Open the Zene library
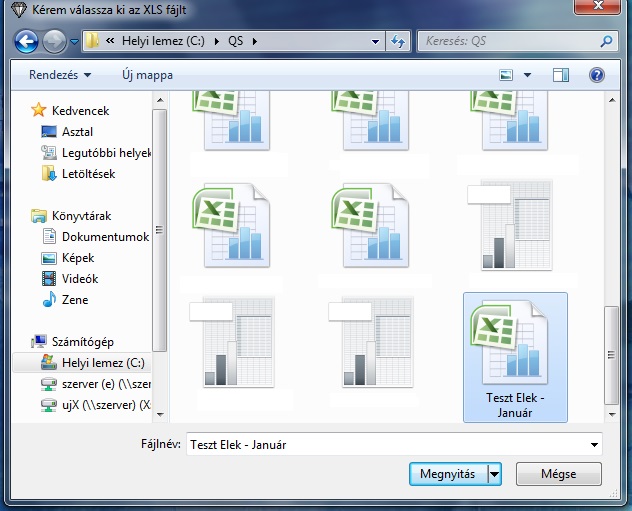The image size is (632, 511). [x=74, y=300]
